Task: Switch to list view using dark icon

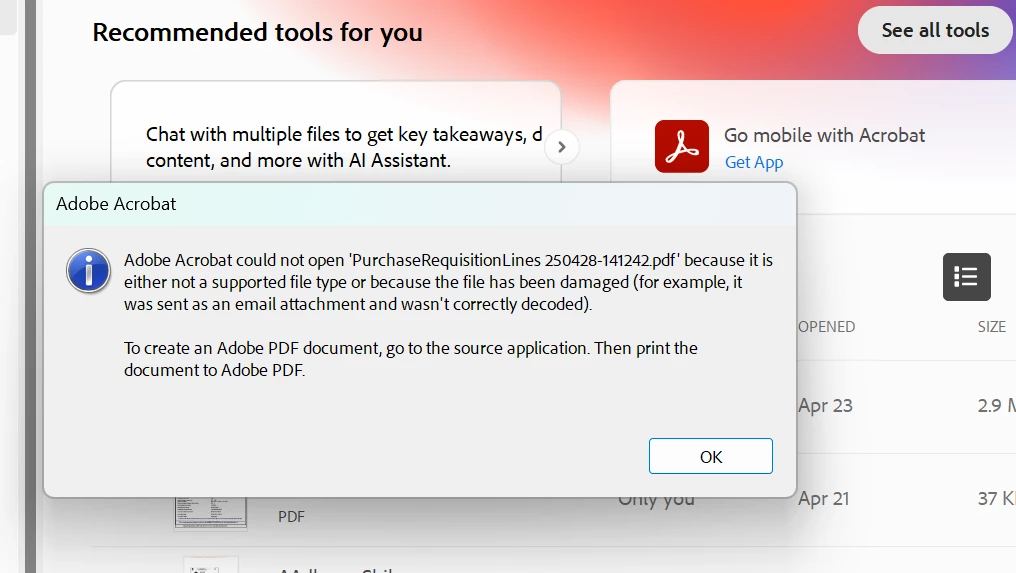Action: point(966,277)
